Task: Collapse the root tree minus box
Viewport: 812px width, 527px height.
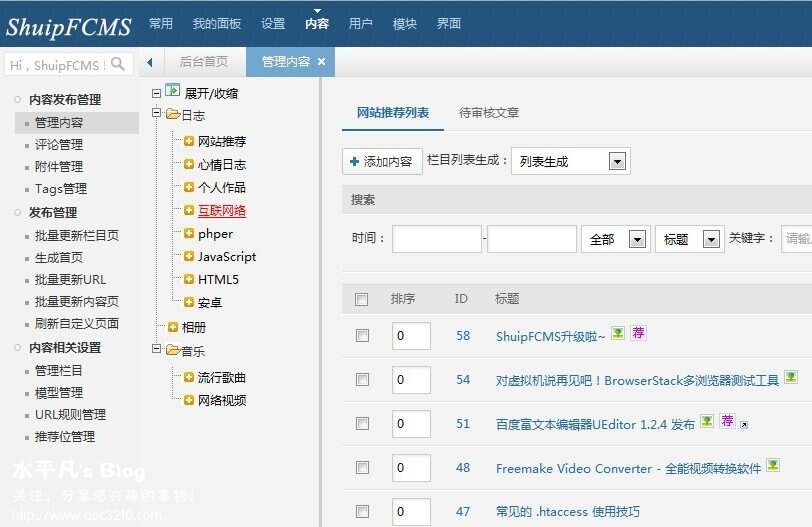Action: point(156,94)
